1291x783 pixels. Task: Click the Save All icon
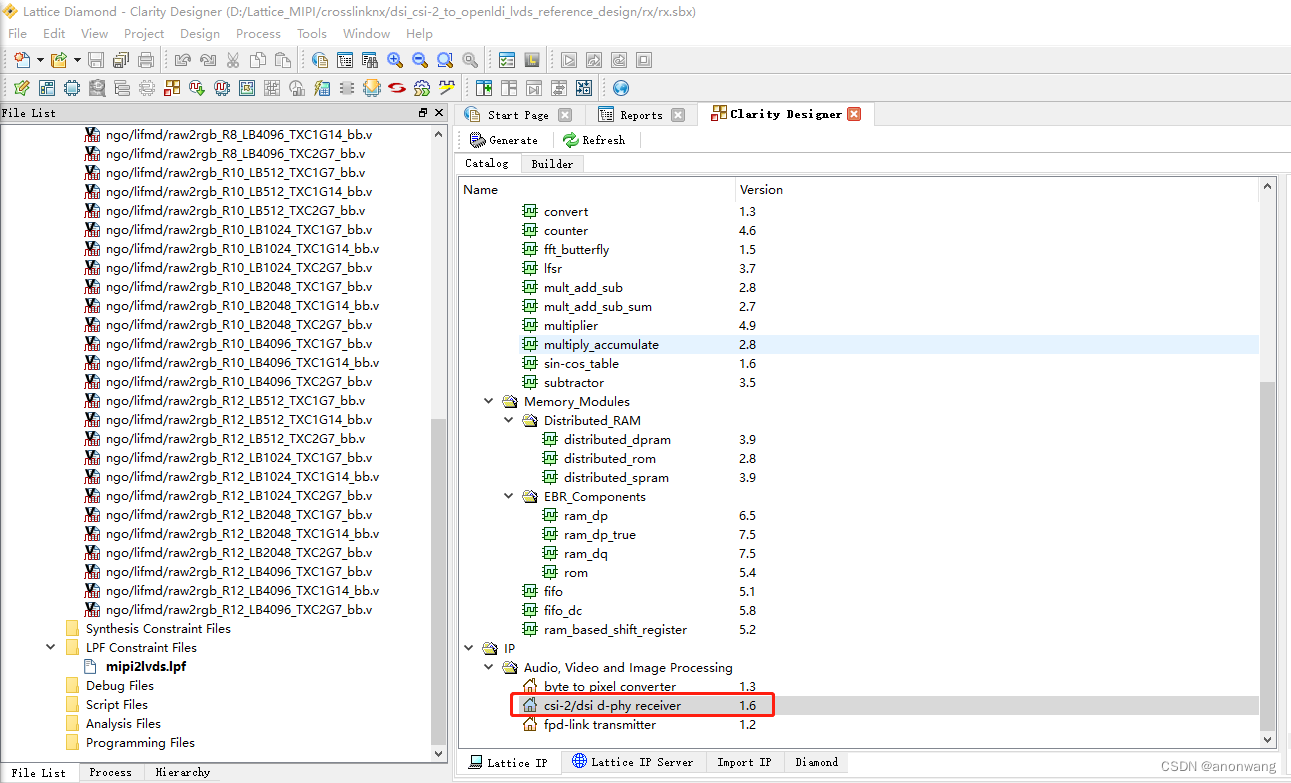(121, 60)
